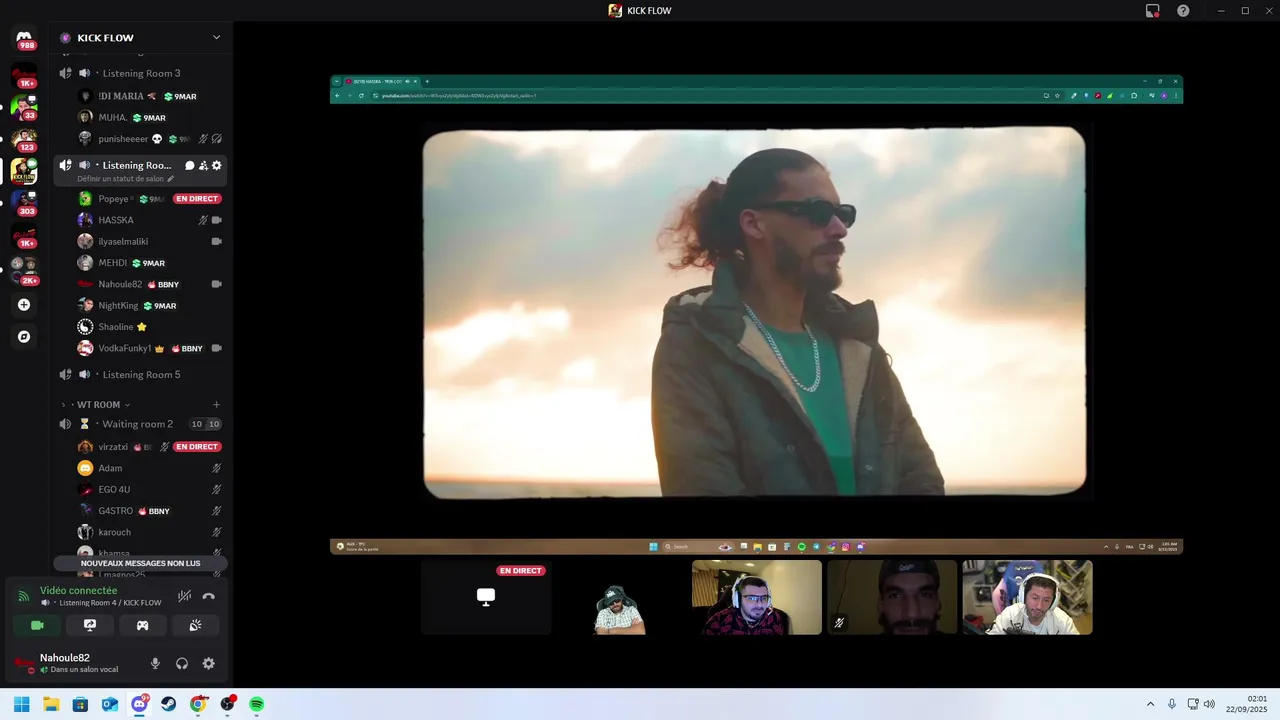Screen dimensions: 1280x720
Task: Open Windows Start menu
Action: click(21, 704)
